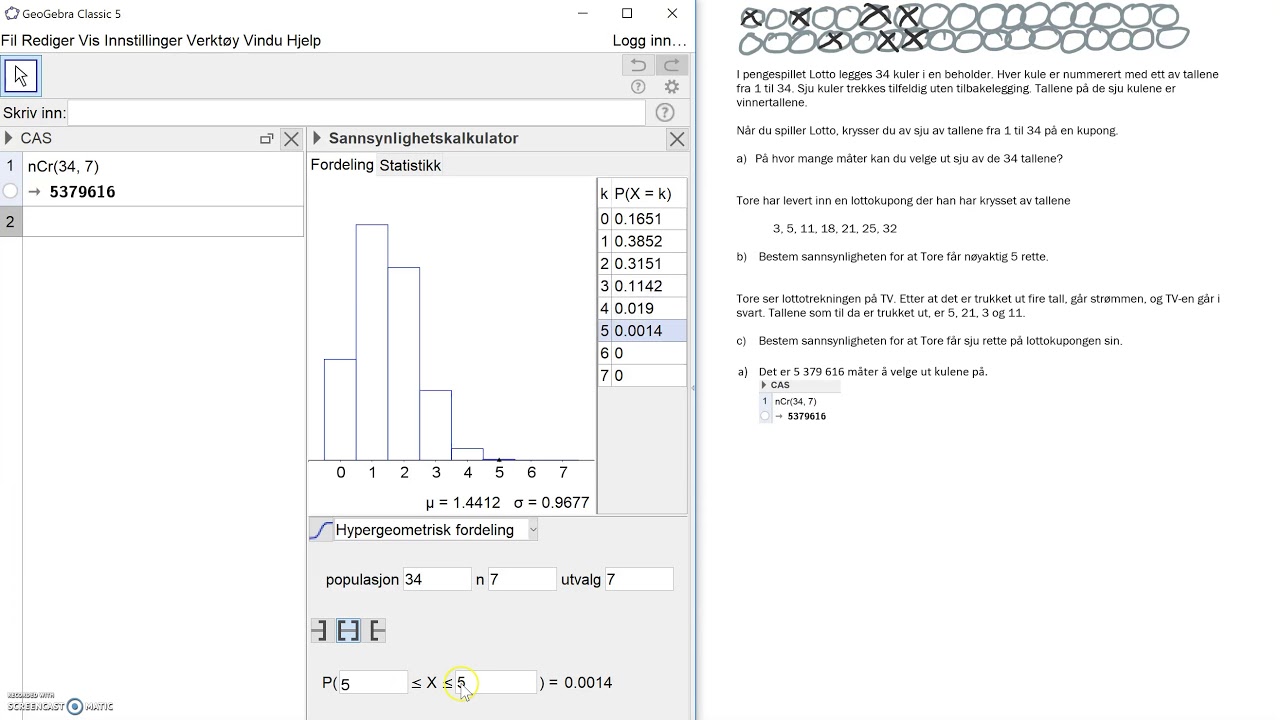Undo the last action
The width and height of the screenshot is (1280, 720).
coord(637,65)
